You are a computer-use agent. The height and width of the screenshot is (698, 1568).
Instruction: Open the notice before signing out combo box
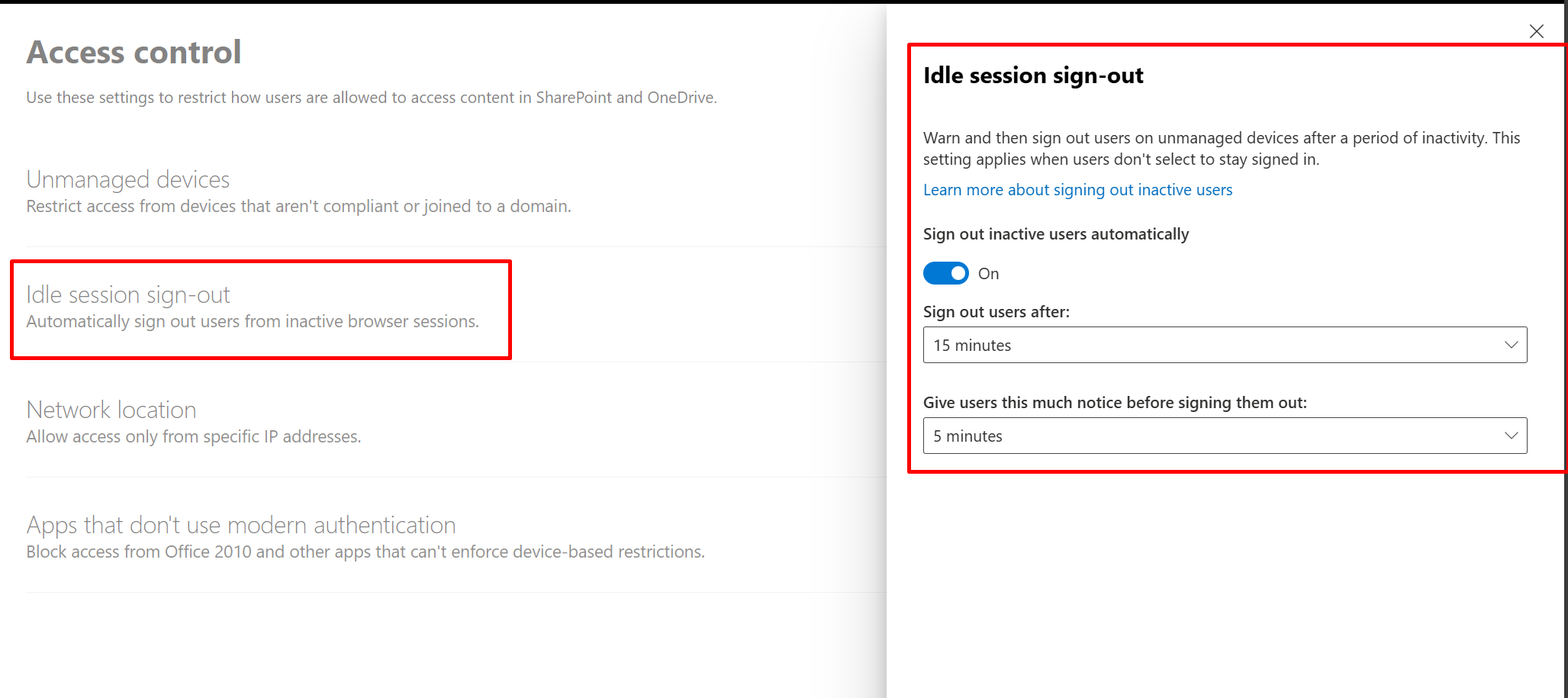(1225, 436)
